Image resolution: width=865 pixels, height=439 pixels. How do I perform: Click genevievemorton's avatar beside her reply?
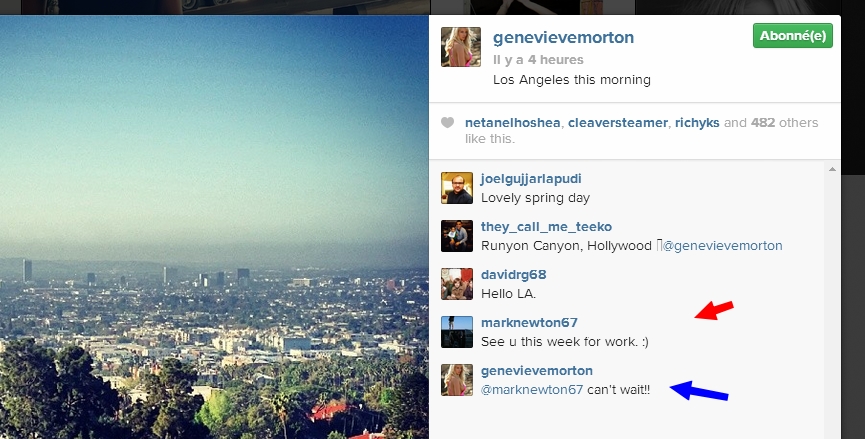tap(457, 380)
